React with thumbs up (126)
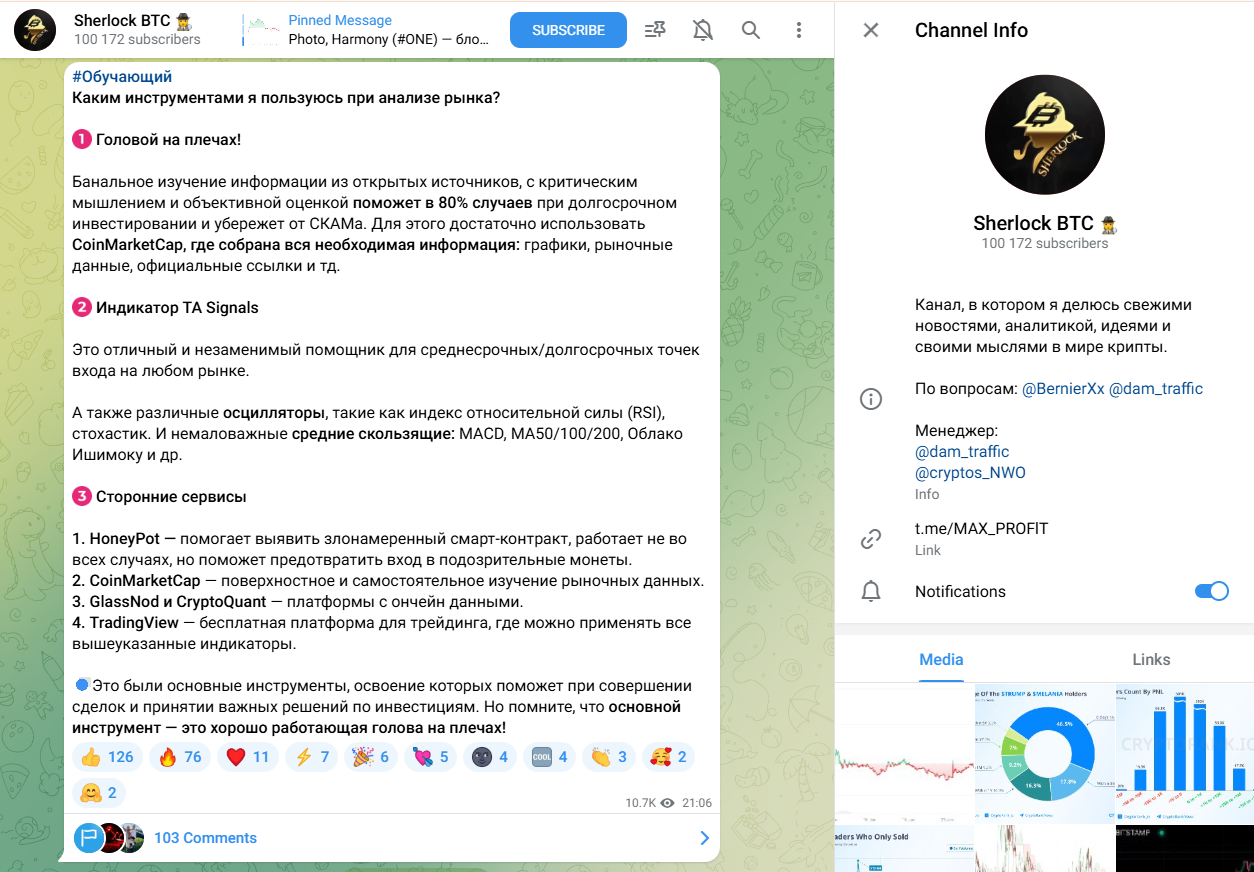 [107, 757]
